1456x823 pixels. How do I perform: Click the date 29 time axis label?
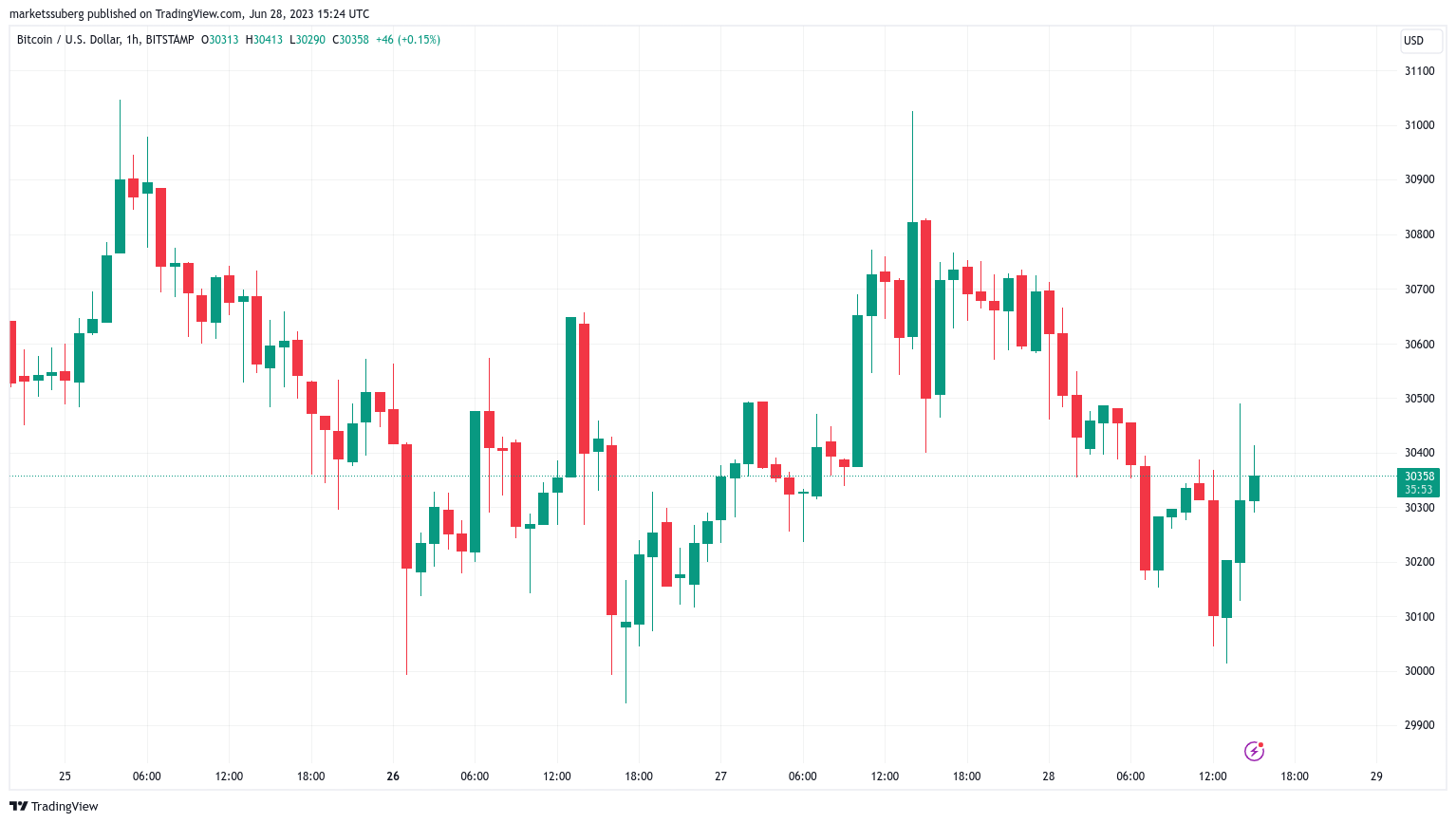1376,776
